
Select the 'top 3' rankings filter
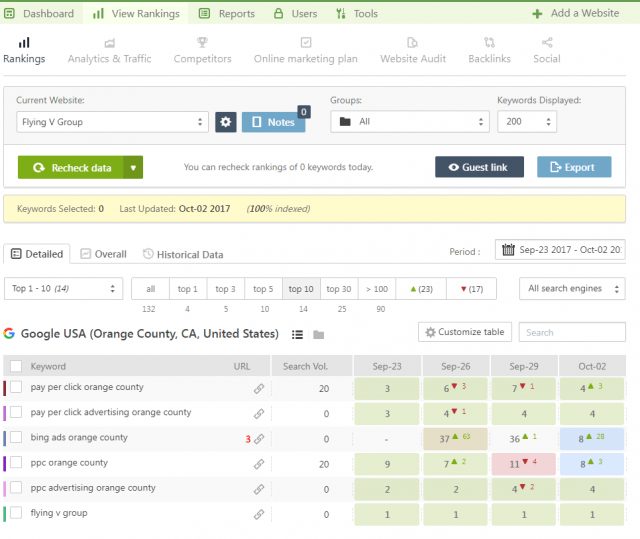click(x=226, y=288)
